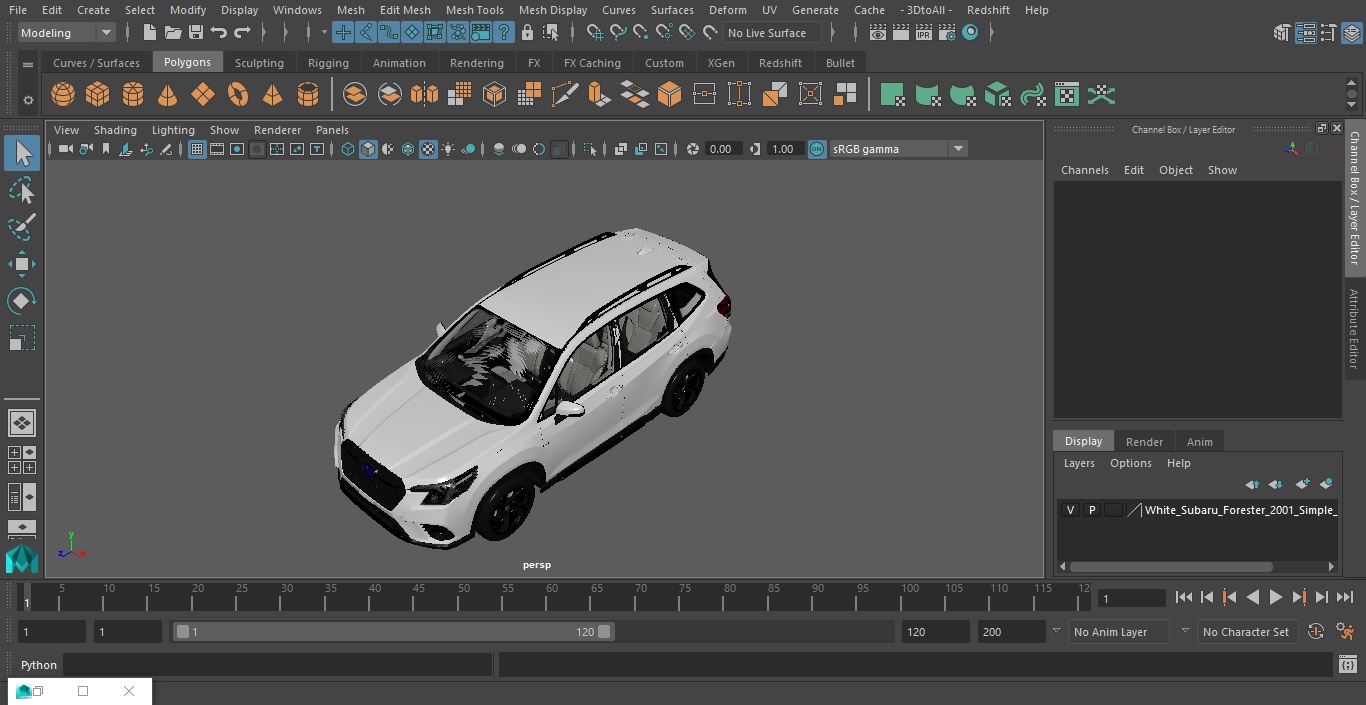Click the No Live Surface field
Viewport: 1366px width, 705px height.
[x=772, y=33]
